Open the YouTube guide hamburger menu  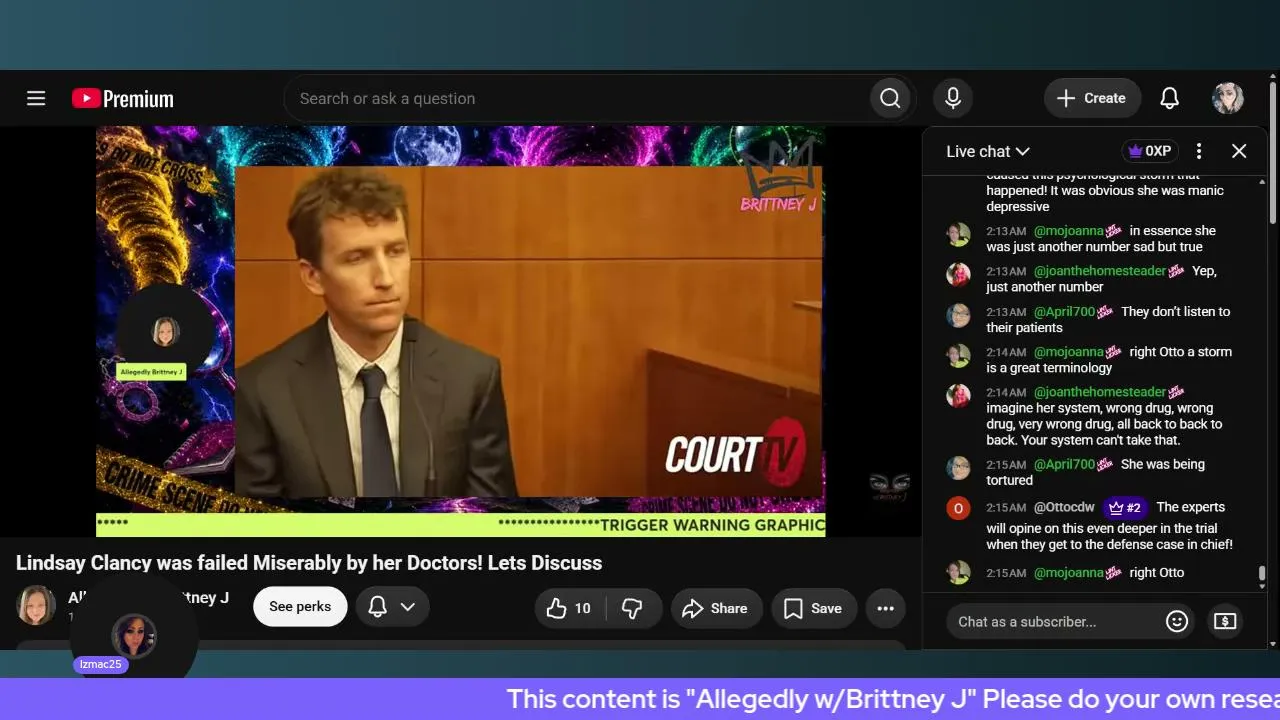pos(36,98)
